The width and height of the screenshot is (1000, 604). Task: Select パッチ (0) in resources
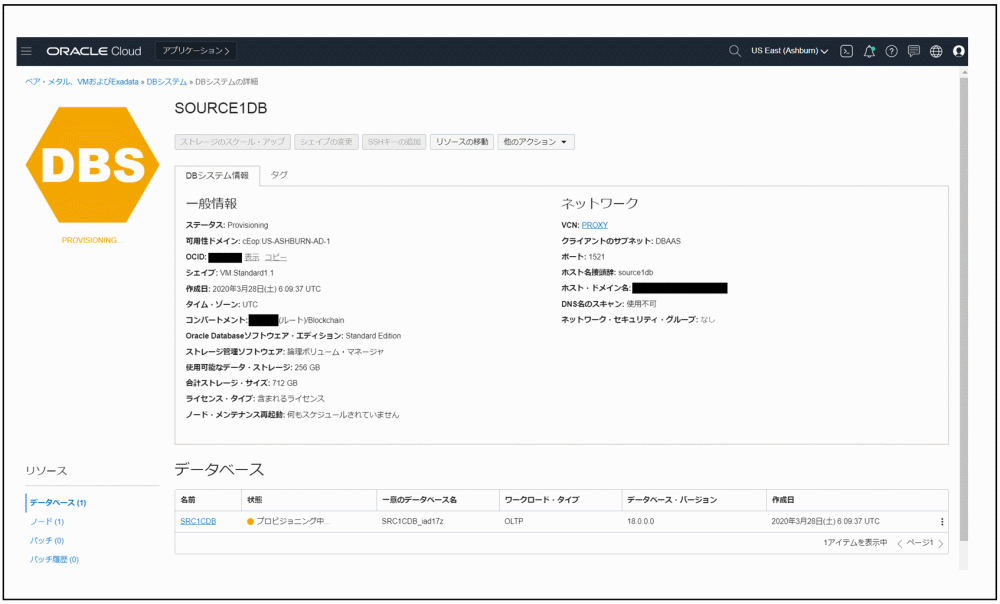47,541
